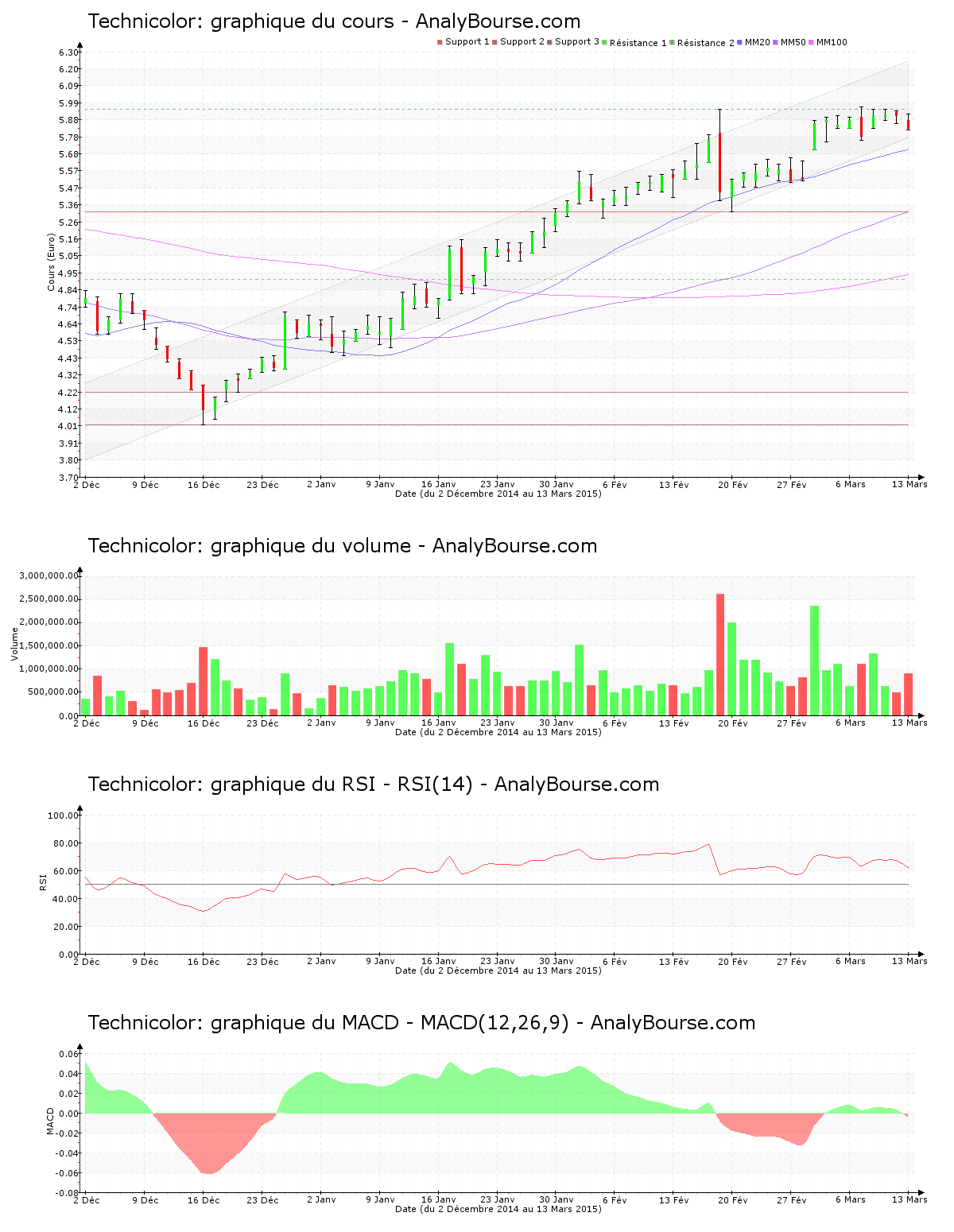Select the 'Support 3' legend label
This screenshot has width=954, height=1232.
577,42
